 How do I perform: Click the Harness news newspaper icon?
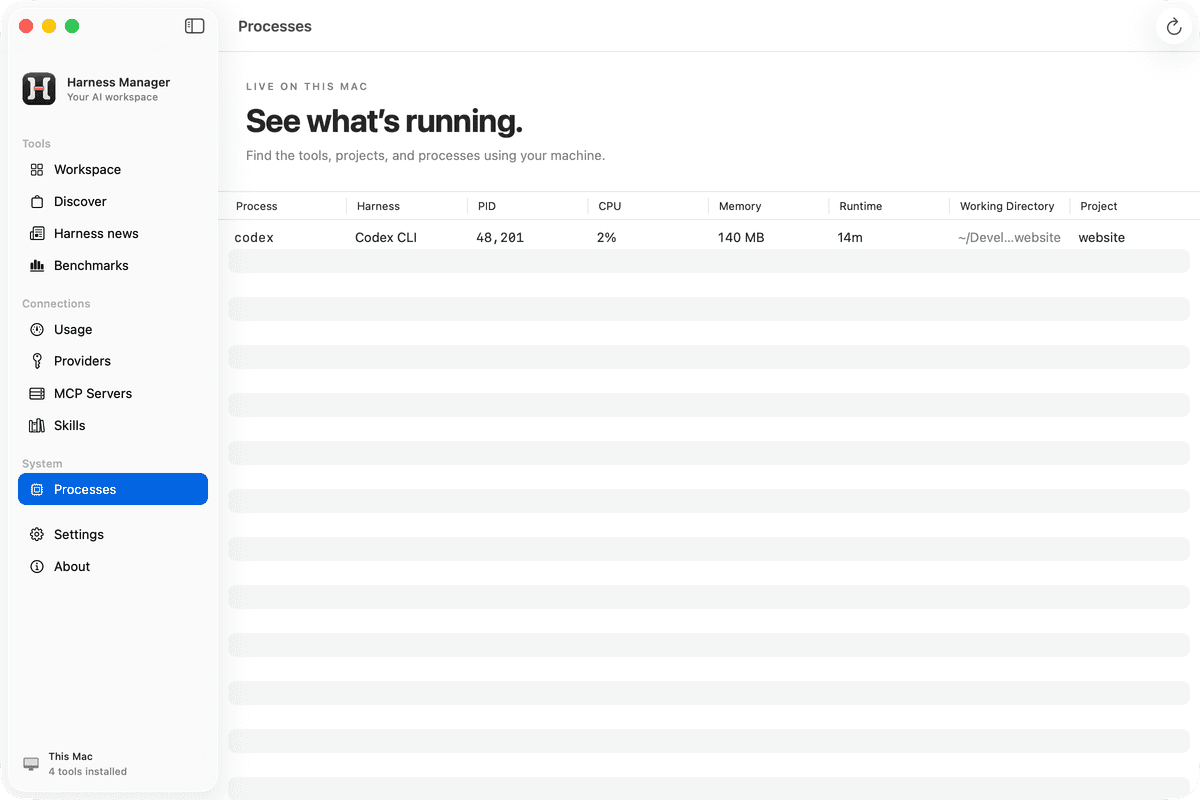tap(37, 234)
